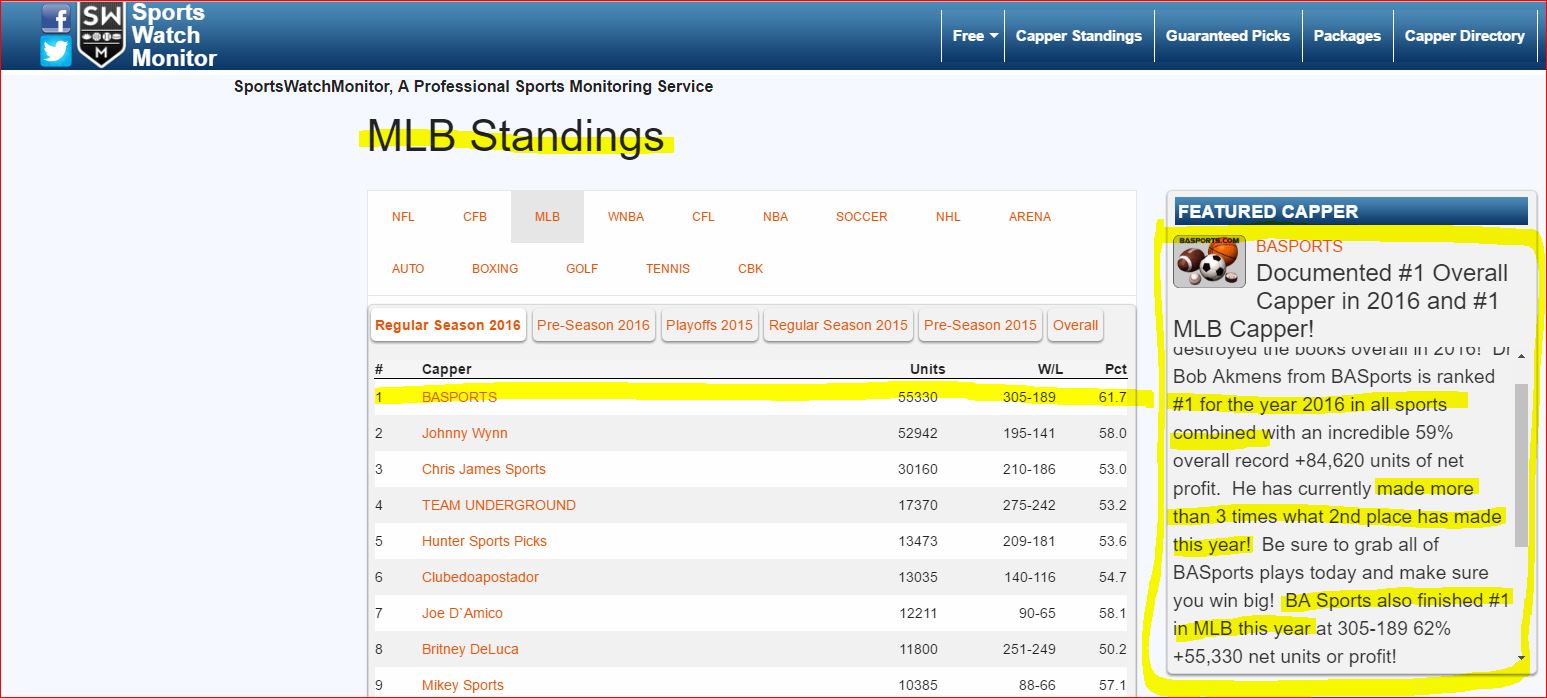Click the 275-242 win-loss record

tap(1029, 505)
